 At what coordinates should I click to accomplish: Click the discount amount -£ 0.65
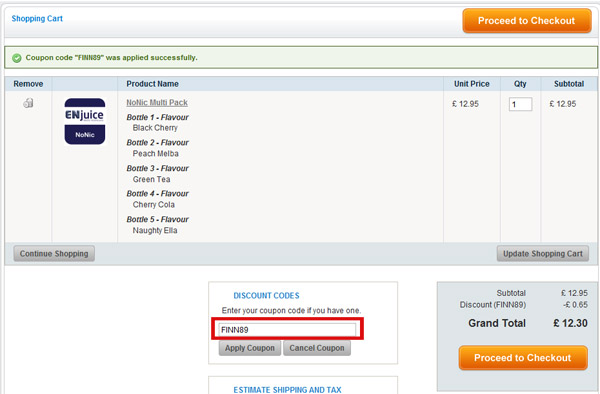[575, 305]
